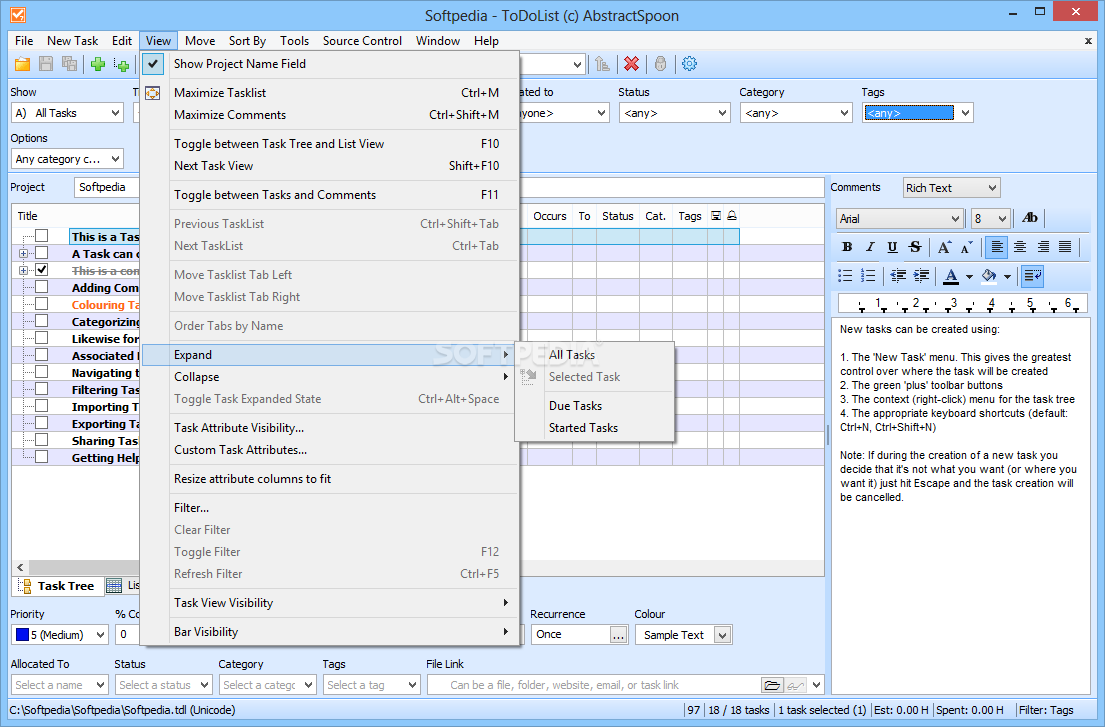Tick checkbox for 'Getting Help' task
The image size is (1105, 727).
[42, 456]
